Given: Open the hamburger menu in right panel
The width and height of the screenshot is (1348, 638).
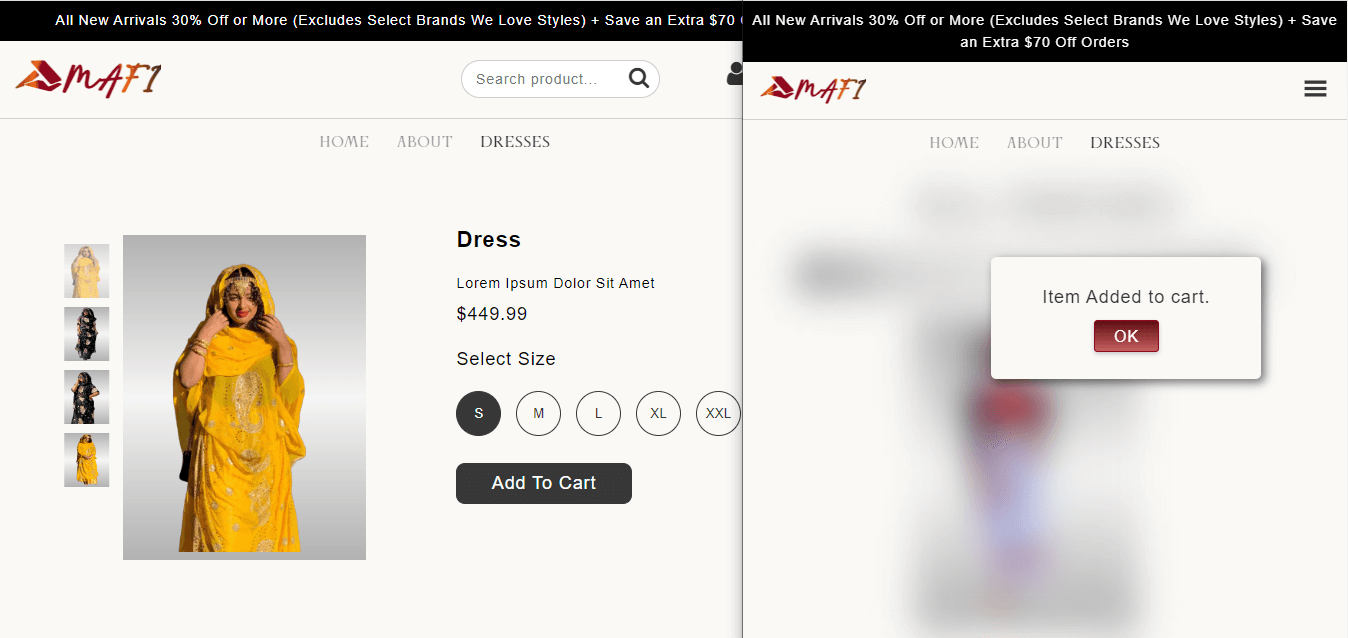Looking at the screenshot, I should (x=1315, y=89).
